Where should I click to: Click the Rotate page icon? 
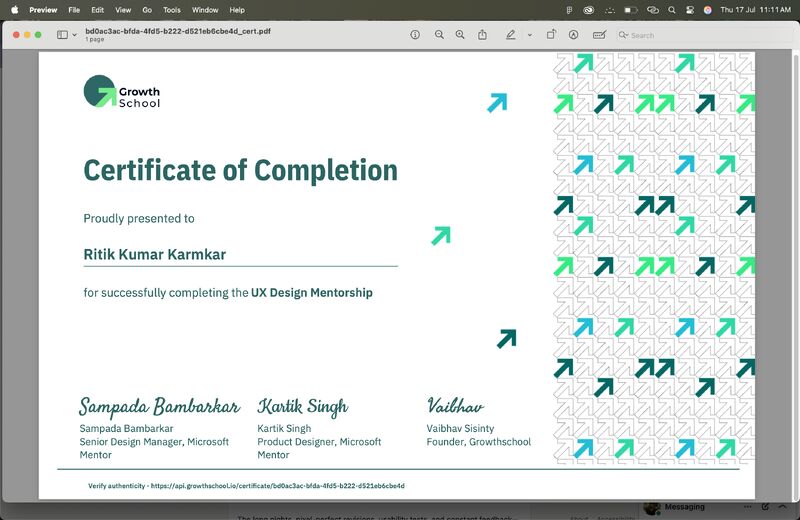(551, 35)
